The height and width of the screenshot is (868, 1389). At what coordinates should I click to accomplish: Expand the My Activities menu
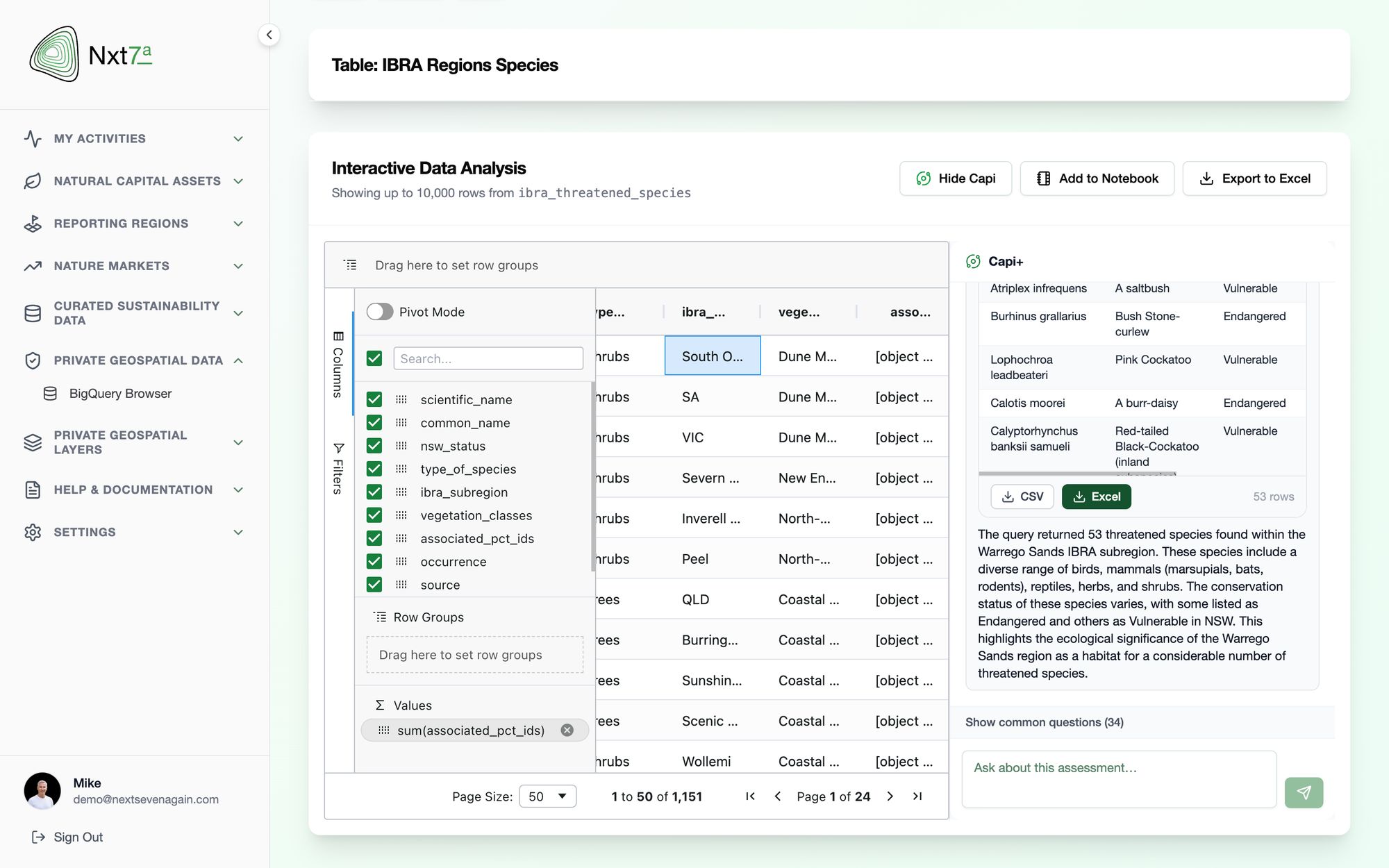point(134,139)
